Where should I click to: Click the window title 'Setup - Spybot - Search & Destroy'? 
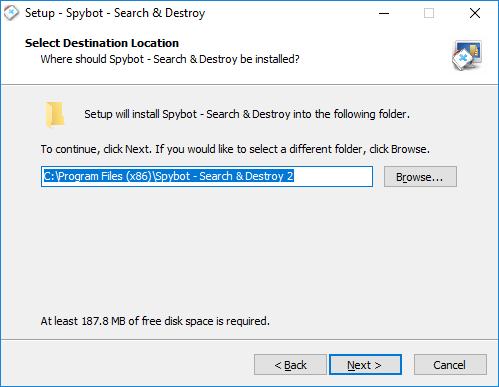click(115, 13)
